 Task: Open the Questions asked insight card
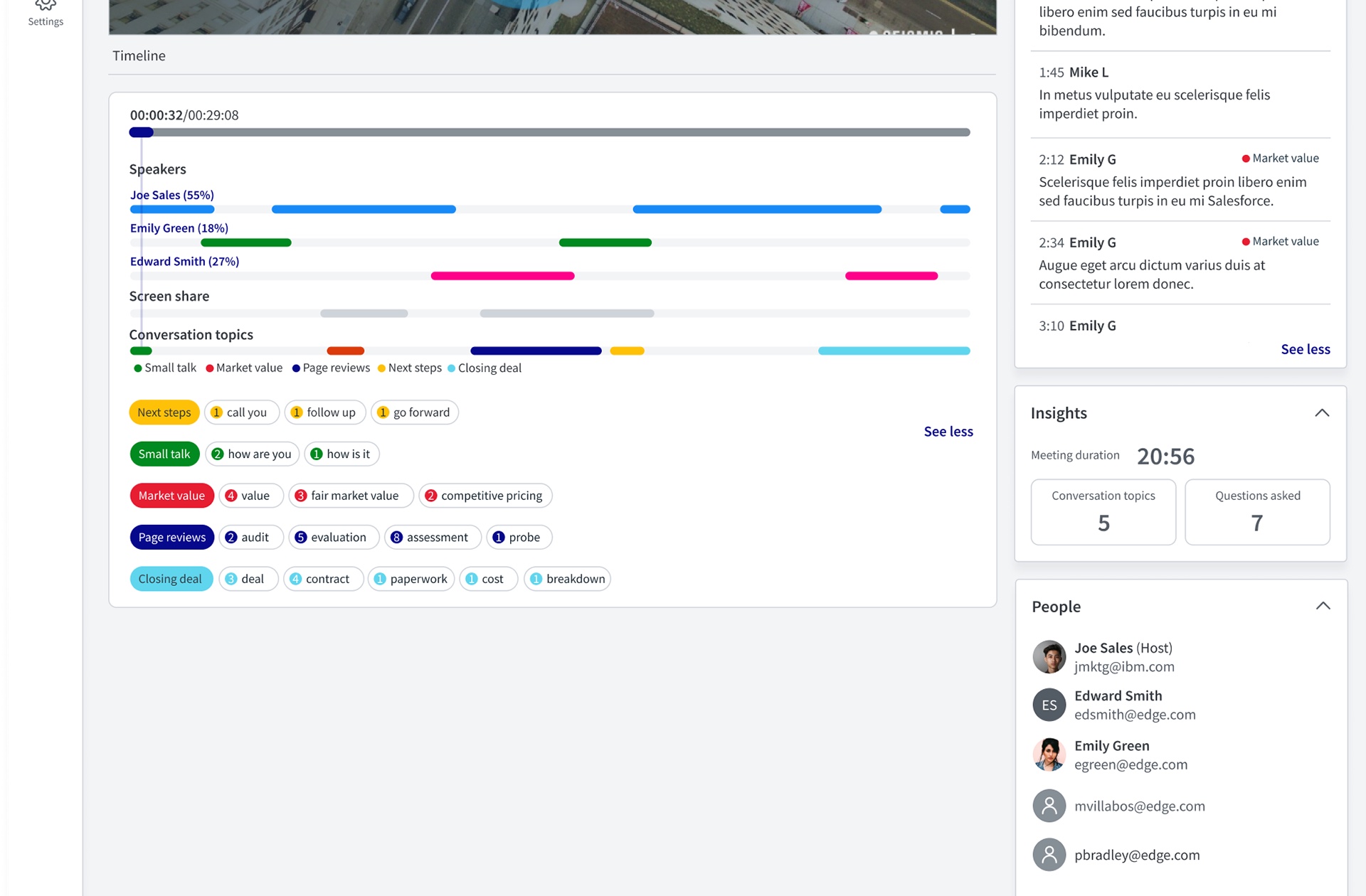1257,512
